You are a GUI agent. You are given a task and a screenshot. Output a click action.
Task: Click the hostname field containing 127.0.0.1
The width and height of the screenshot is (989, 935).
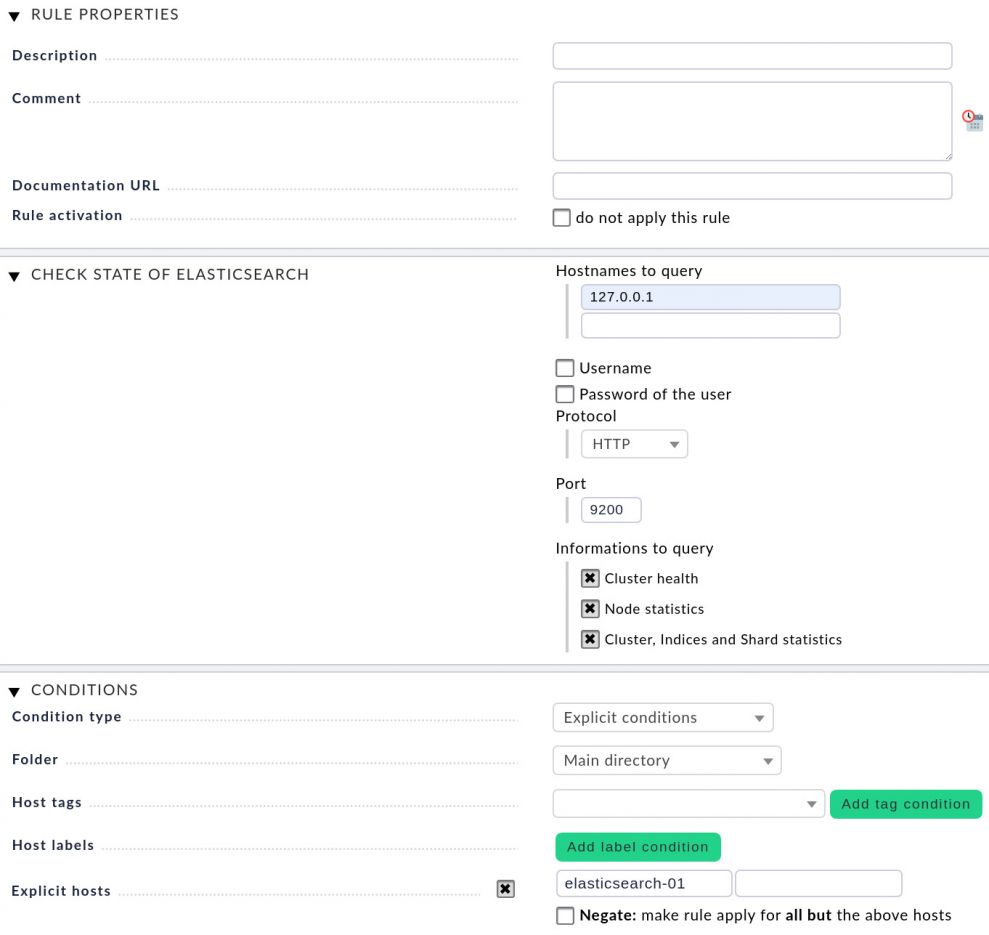(711, 297)
